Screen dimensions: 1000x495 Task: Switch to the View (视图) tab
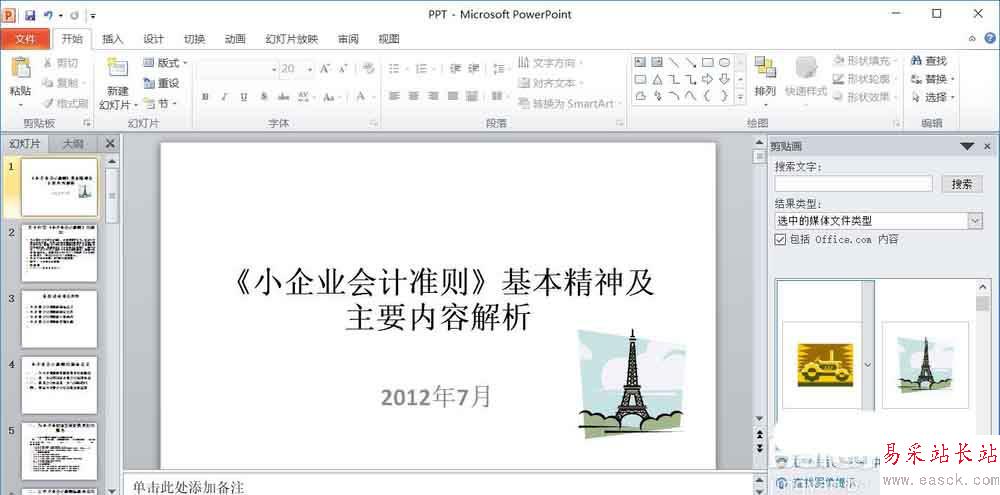click(x=389, y=39)
